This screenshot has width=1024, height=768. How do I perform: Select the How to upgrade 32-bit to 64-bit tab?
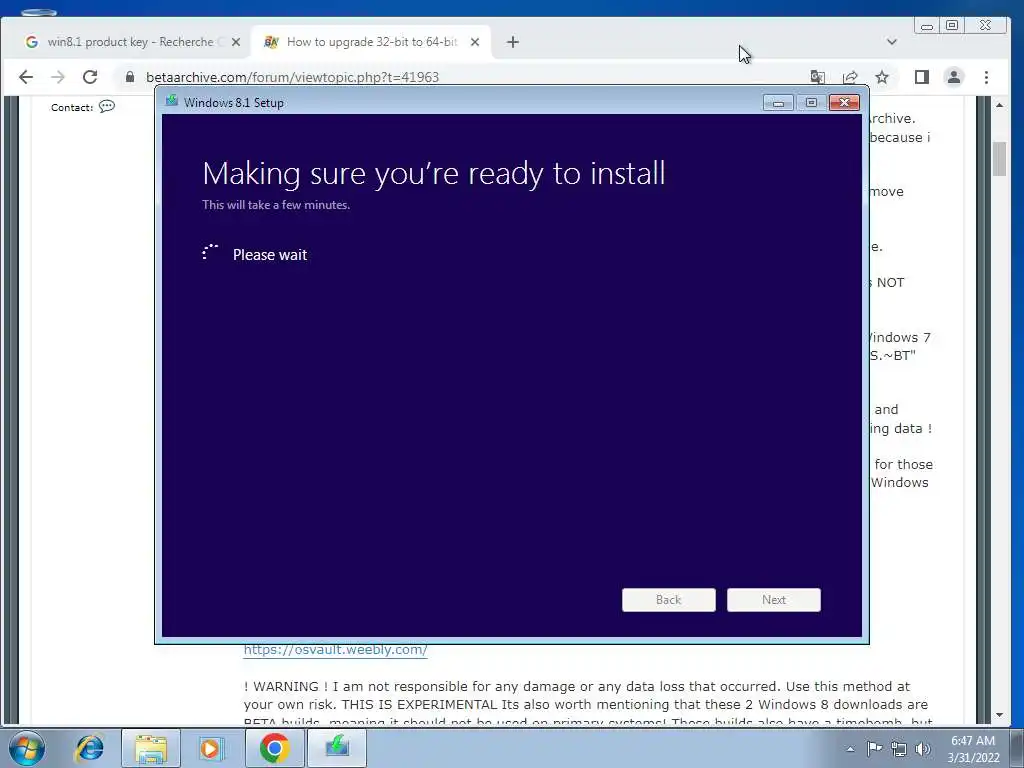point(370,42)
